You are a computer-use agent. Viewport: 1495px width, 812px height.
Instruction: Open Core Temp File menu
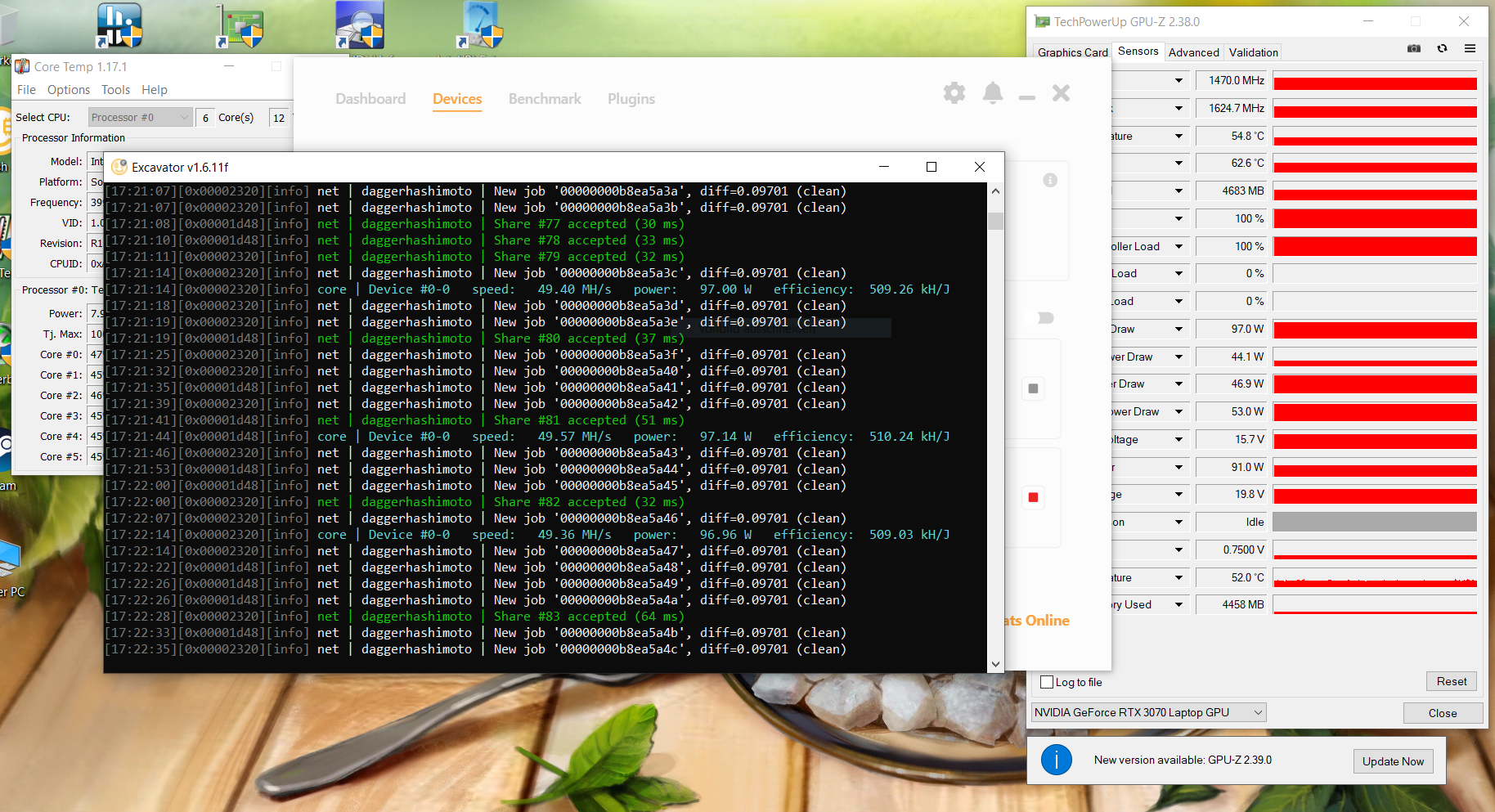click(26, 90)
